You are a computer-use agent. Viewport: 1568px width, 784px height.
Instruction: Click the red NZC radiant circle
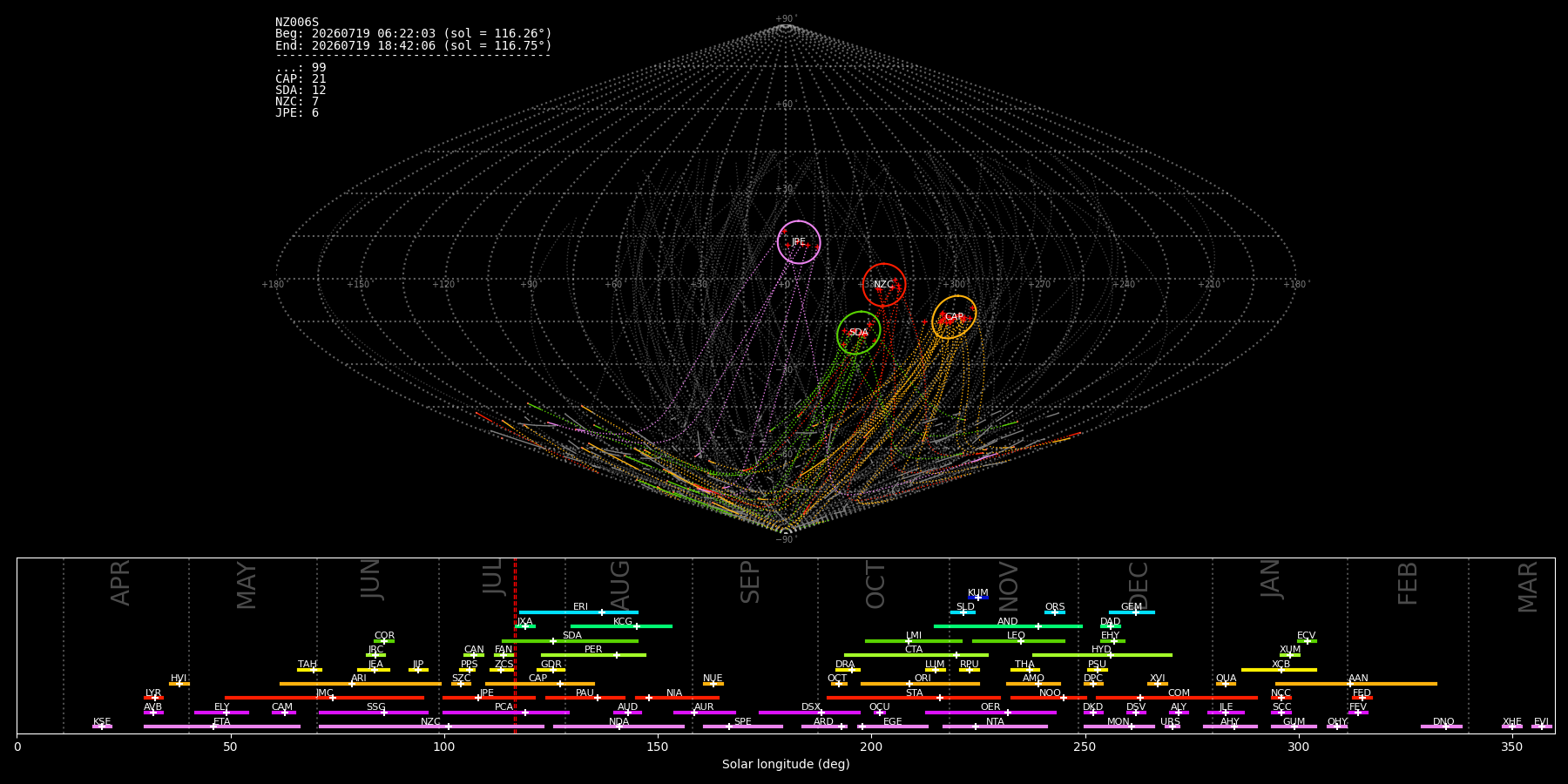[884, 285]
